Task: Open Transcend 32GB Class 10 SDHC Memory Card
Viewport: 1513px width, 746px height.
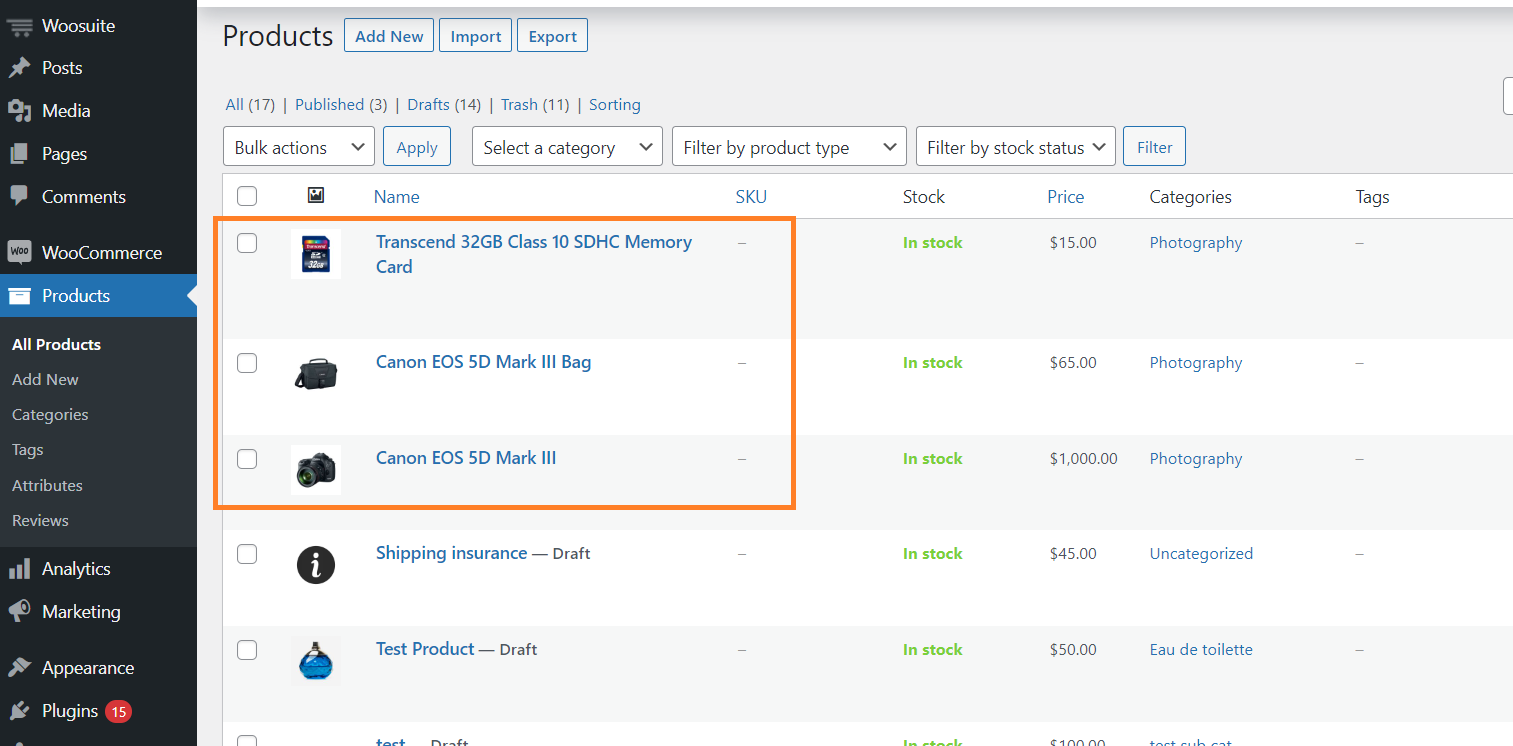Action: [x=534, y=254]
